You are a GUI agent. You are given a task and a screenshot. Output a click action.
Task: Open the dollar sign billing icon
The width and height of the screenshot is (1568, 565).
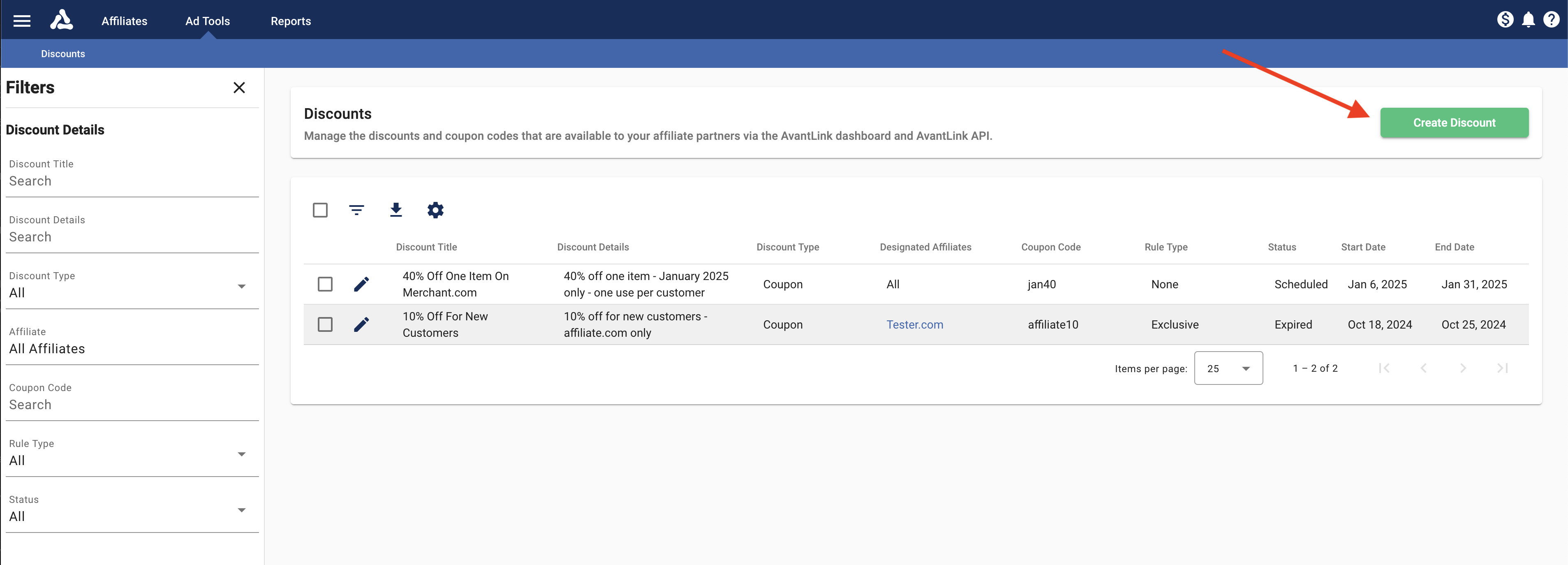click(1505, 20)
